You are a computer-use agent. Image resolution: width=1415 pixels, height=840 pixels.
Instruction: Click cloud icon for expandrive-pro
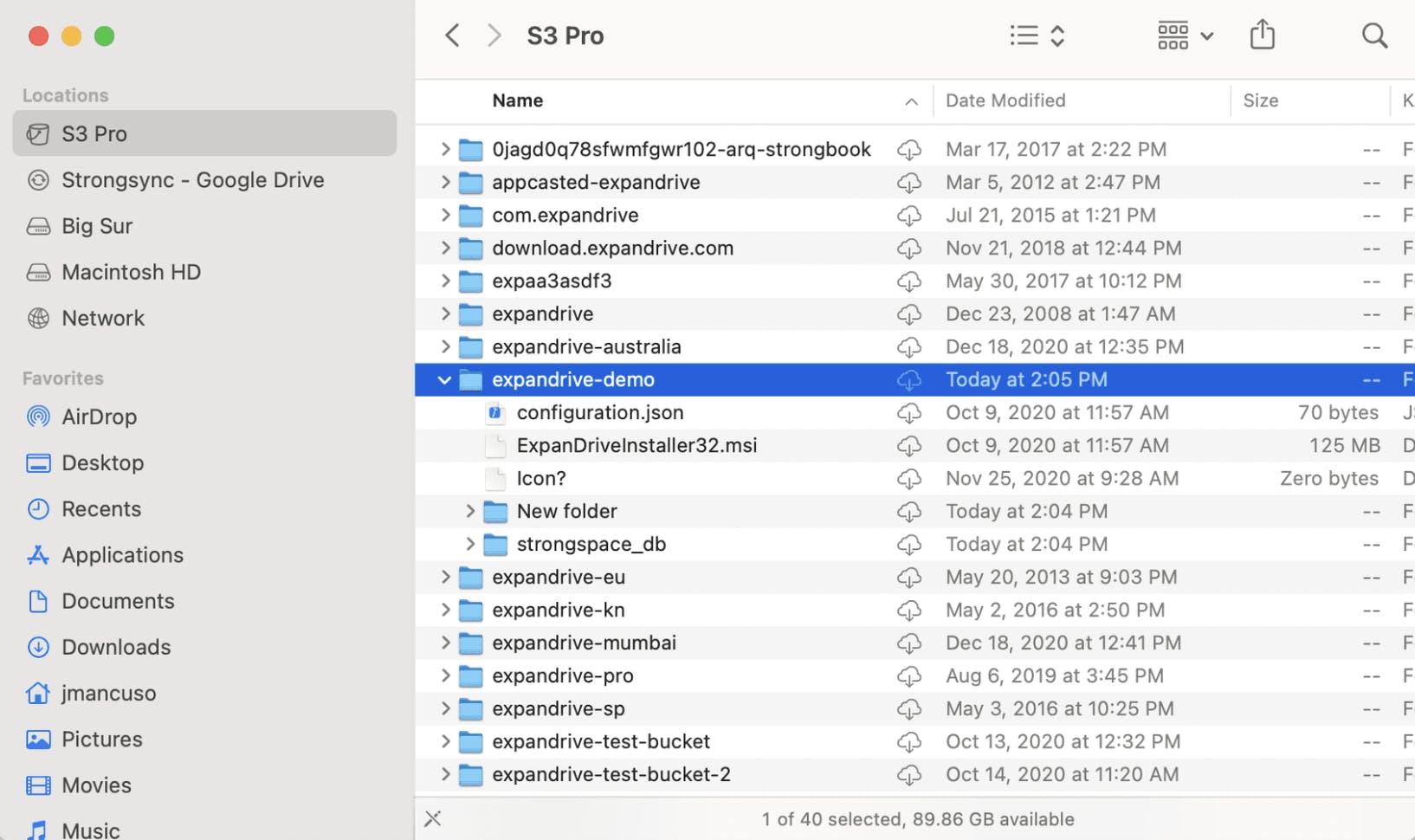(x=908, y=676)
